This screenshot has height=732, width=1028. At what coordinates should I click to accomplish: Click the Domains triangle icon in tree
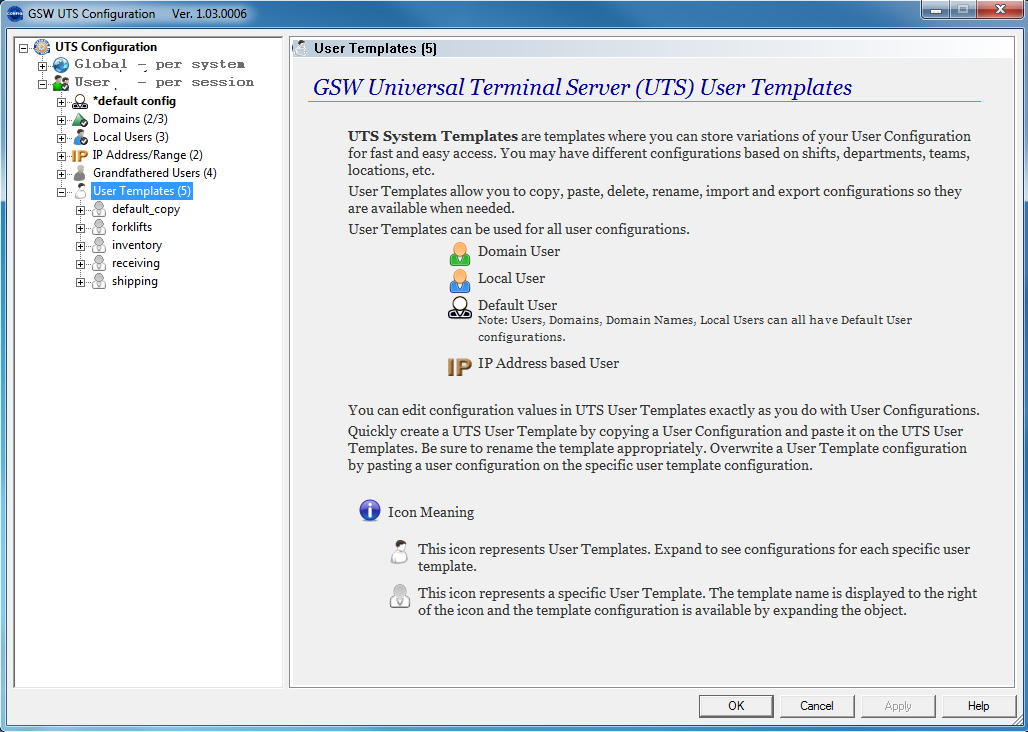80,120
